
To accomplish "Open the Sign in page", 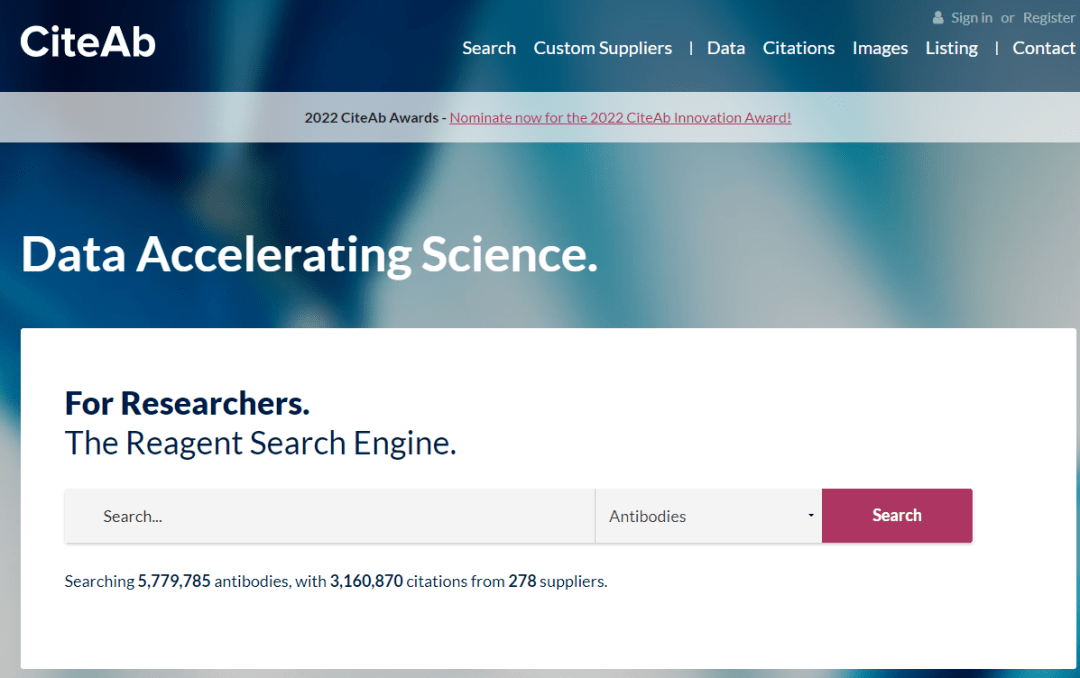I will [971, 18].
